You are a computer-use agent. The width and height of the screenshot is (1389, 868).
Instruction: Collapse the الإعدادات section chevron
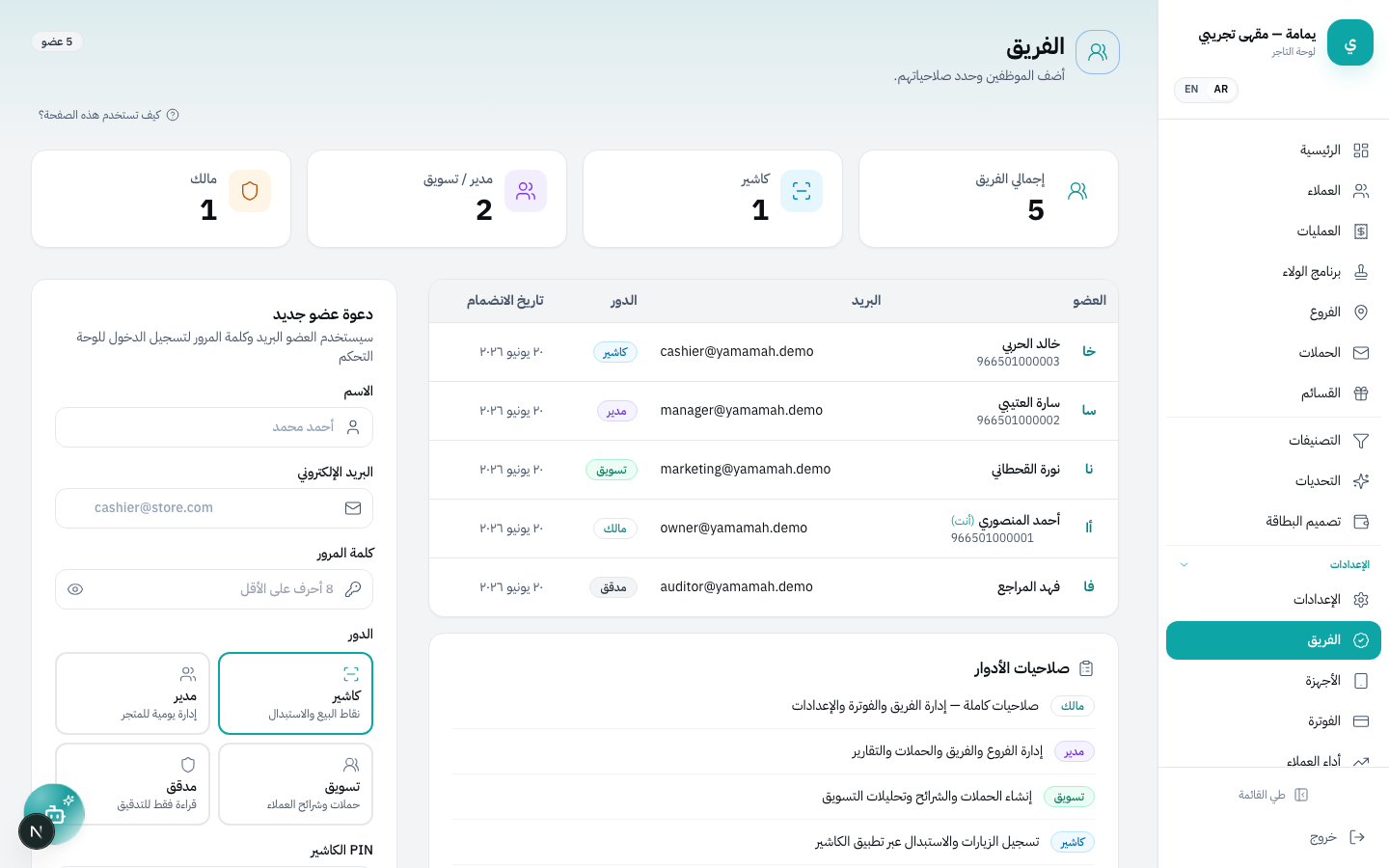1184,565
